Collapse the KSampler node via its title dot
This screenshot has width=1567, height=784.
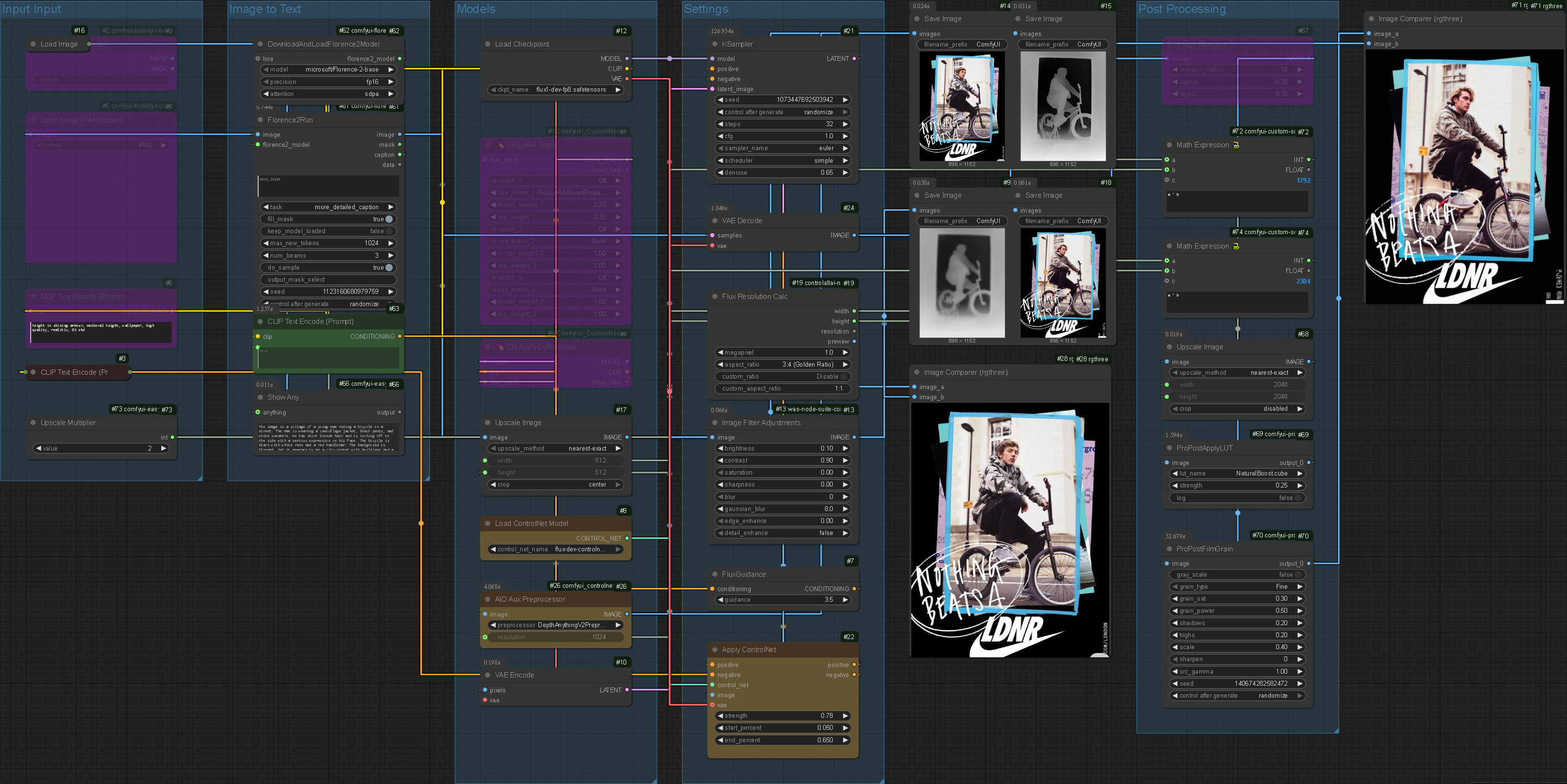[x=715, y=44]
